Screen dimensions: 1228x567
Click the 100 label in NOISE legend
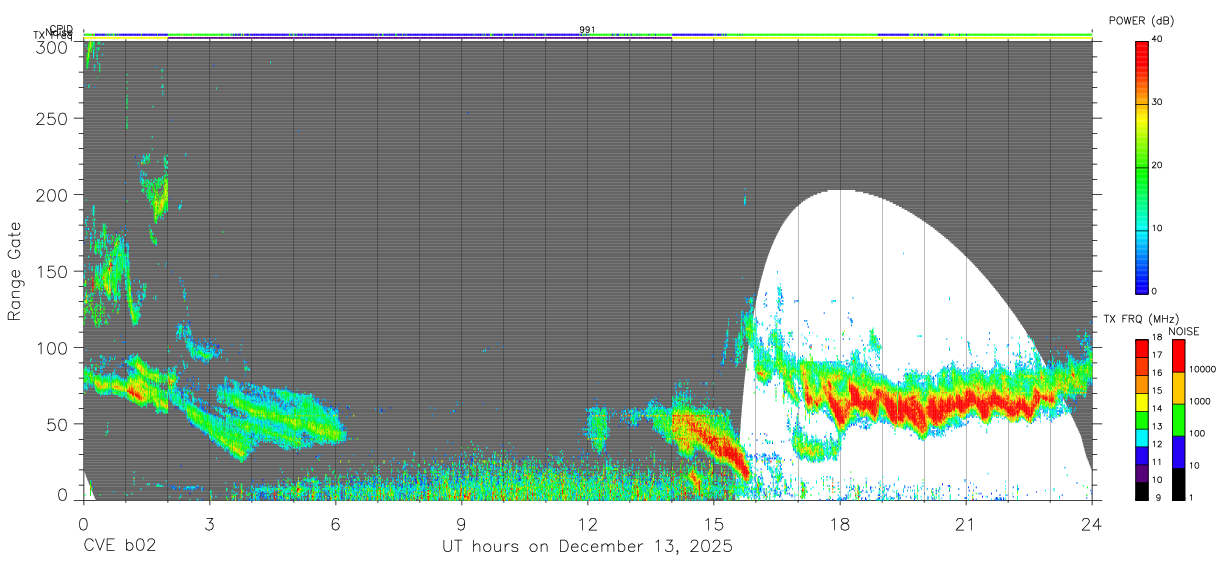[1198, 433]
